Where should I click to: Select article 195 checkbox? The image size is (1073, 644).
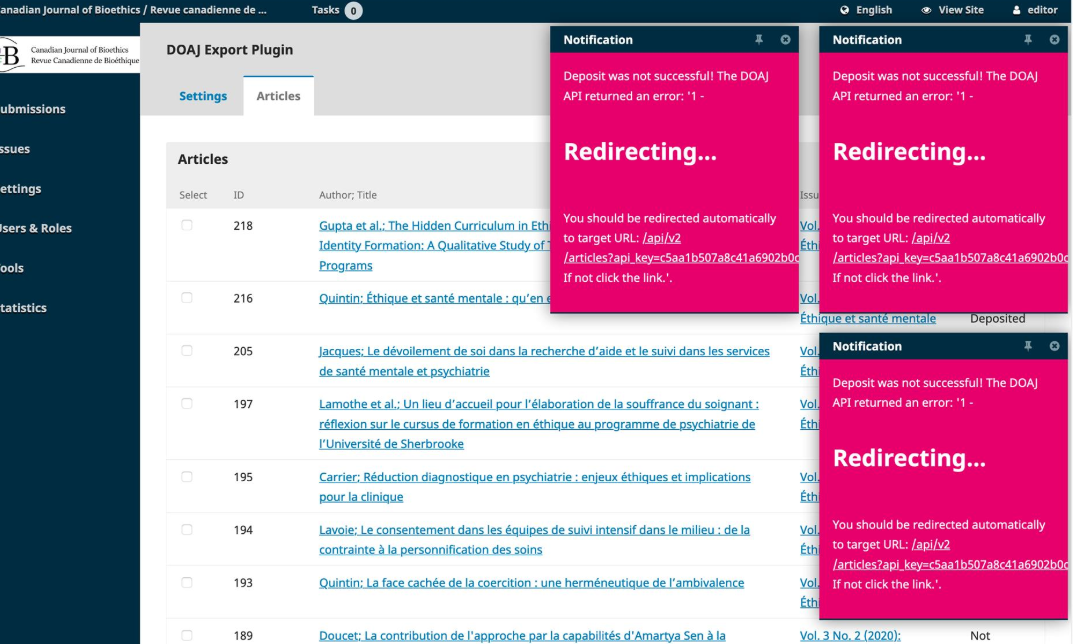[x=187, y=476]
